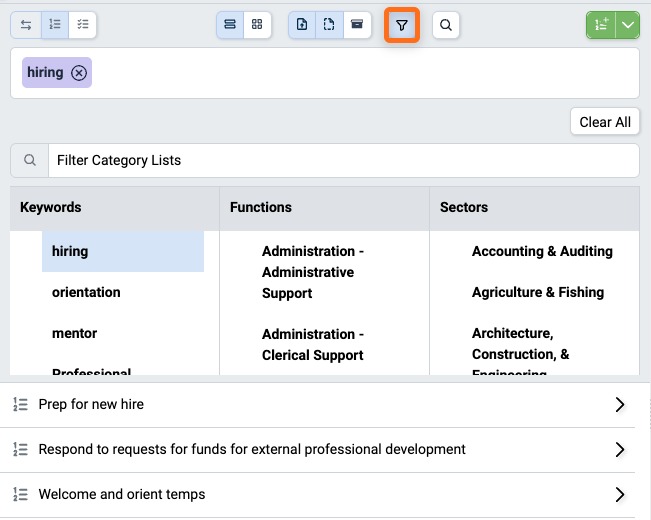The height and width of the screenshot is (520, 651).
Task: Click the swap arrows toolbar icon
Action: pos(26,25)
